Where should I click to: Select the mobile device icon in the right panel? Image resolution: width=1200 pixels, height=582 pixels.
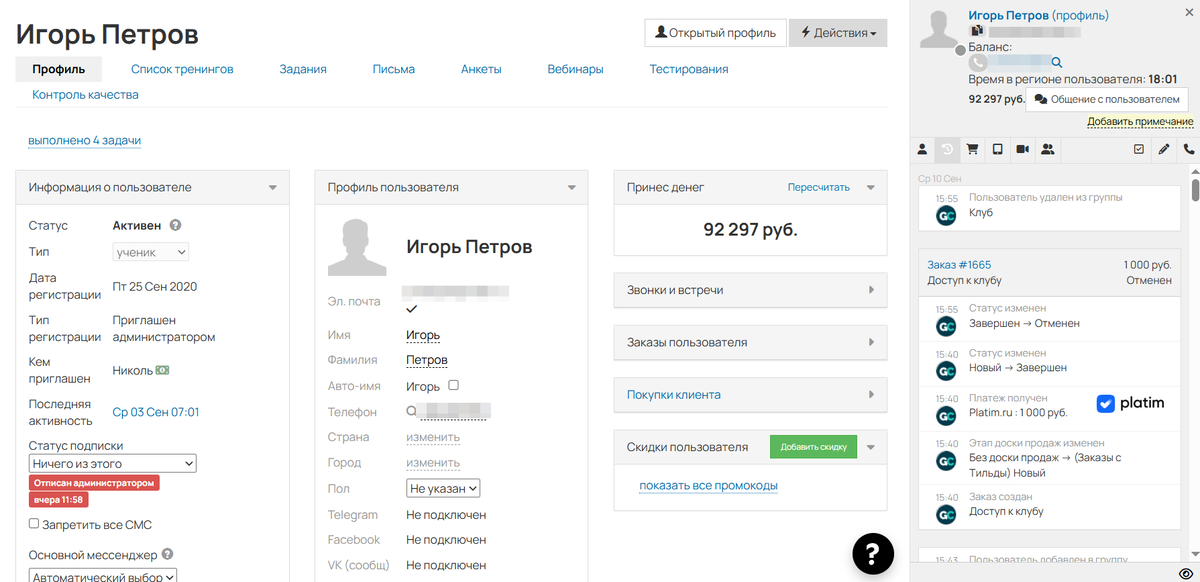997,149
